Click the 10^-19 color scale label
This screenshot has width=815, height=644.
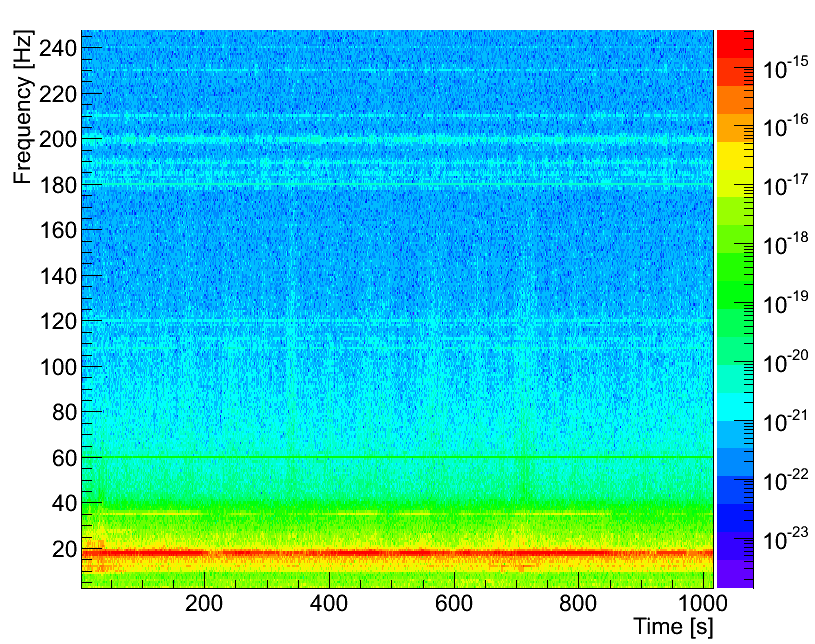pyautogui.click(x=785, y=304)
